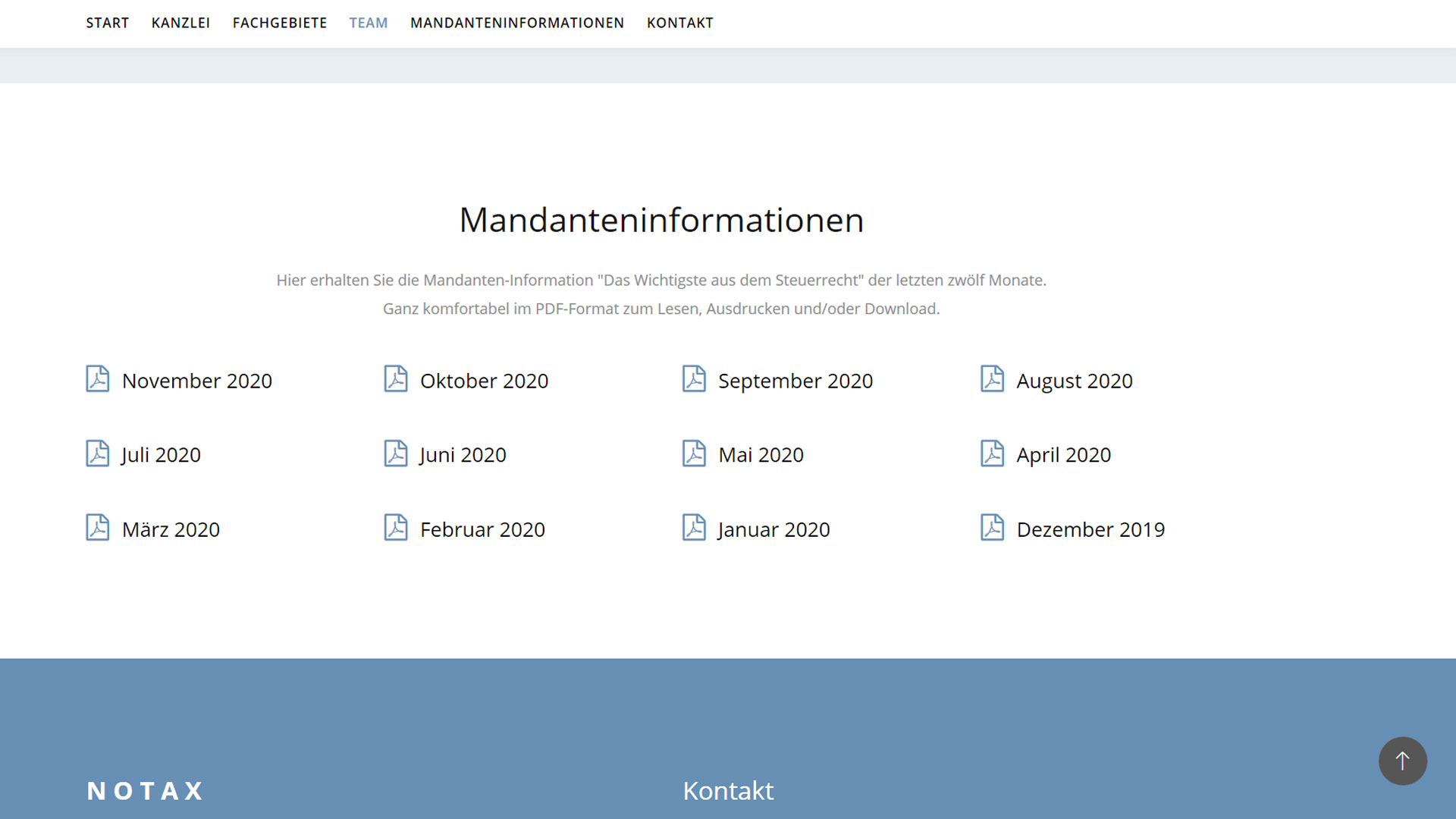
Task: Open the Juni 2020 PDF link
Action: pyautogui.click(x=463, y=455)
